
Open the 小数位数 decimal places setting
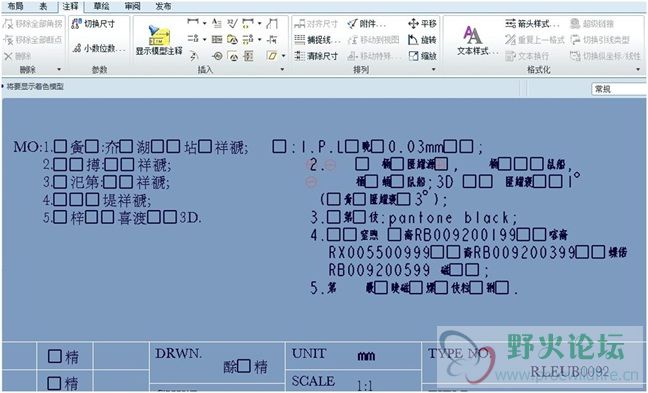point(99,48)
